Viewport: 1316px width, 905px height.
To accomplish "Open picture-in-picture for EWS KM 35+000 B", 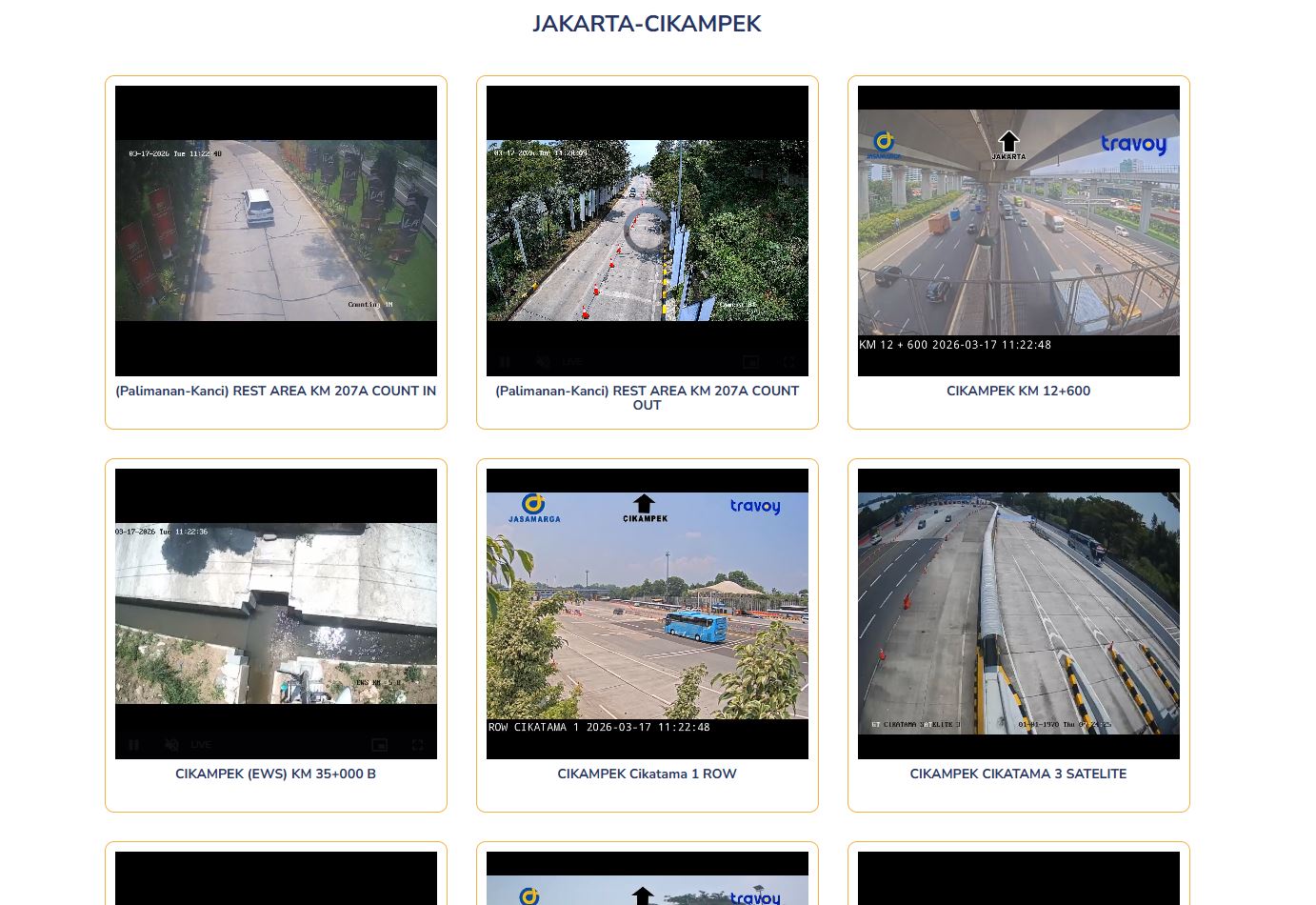I will point(379,745).
